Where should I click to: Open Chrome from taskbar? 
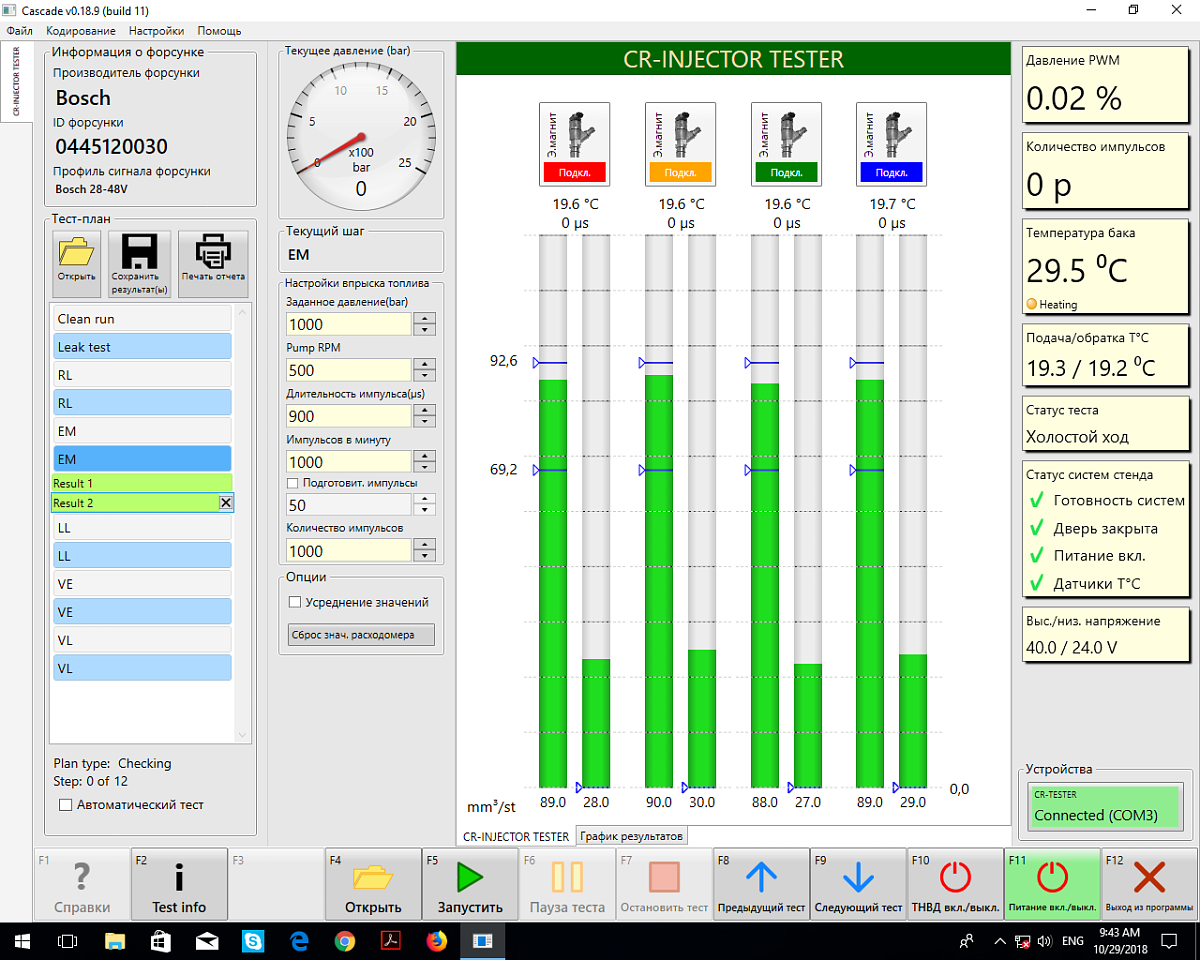click(344, 941)
